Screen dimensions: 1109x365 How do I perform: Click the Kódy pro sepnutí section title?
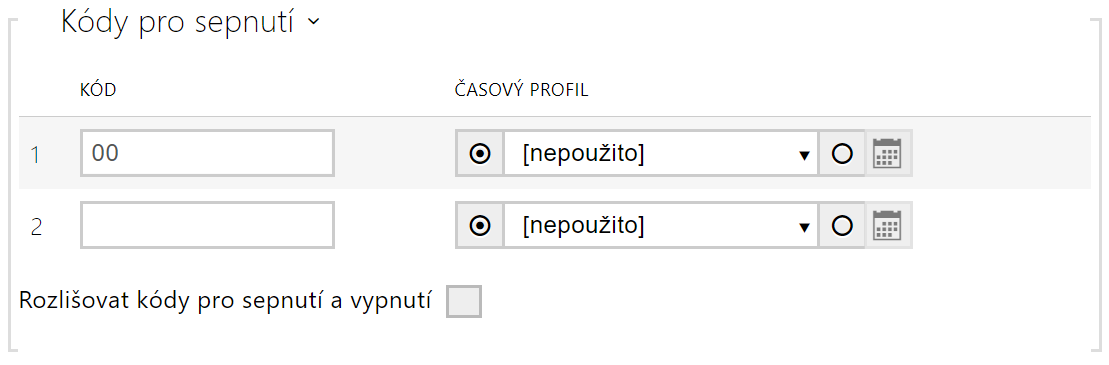178,23
